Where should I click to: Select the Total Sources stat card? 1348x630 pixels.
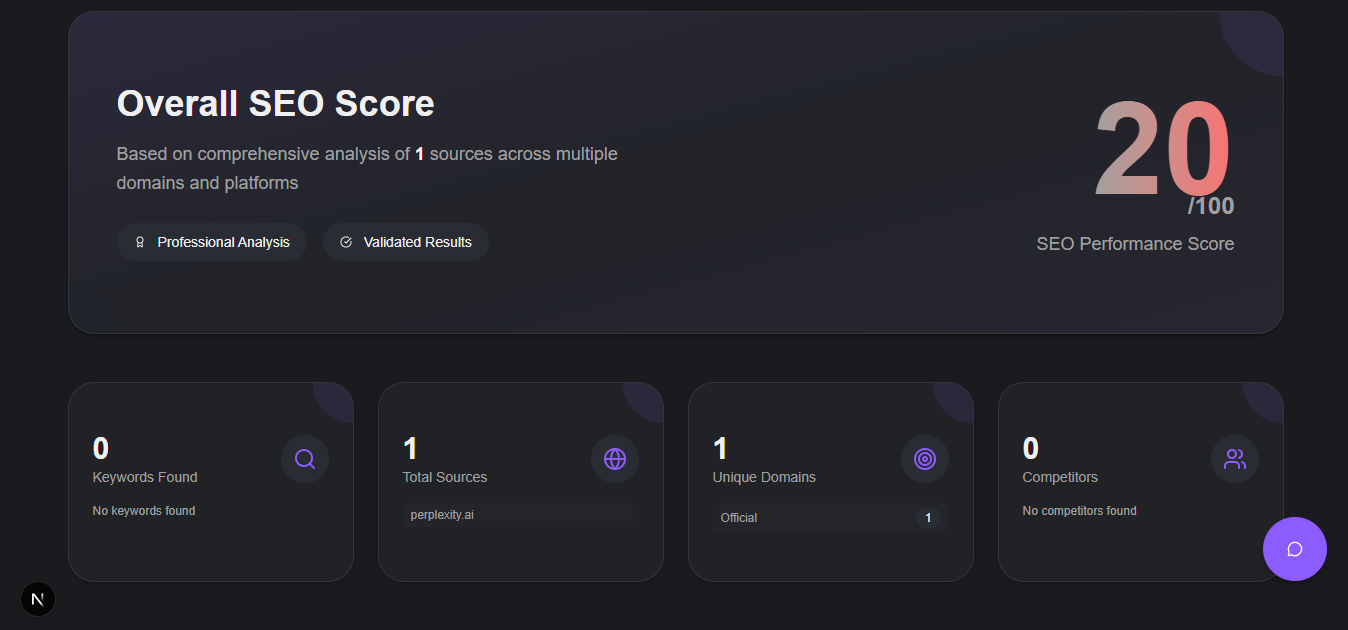point(520,481)
